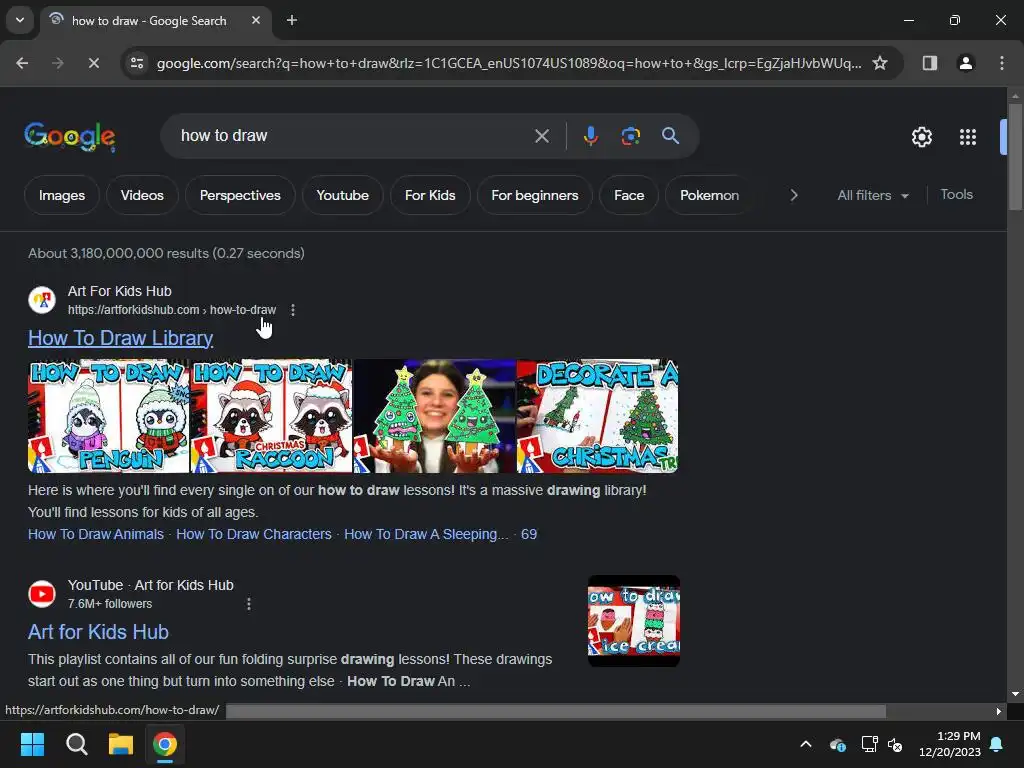The height and width of the screenshot is (768, 1024).
Task: Bookmark this page with the star icon
Action: [x=880, y=63]
